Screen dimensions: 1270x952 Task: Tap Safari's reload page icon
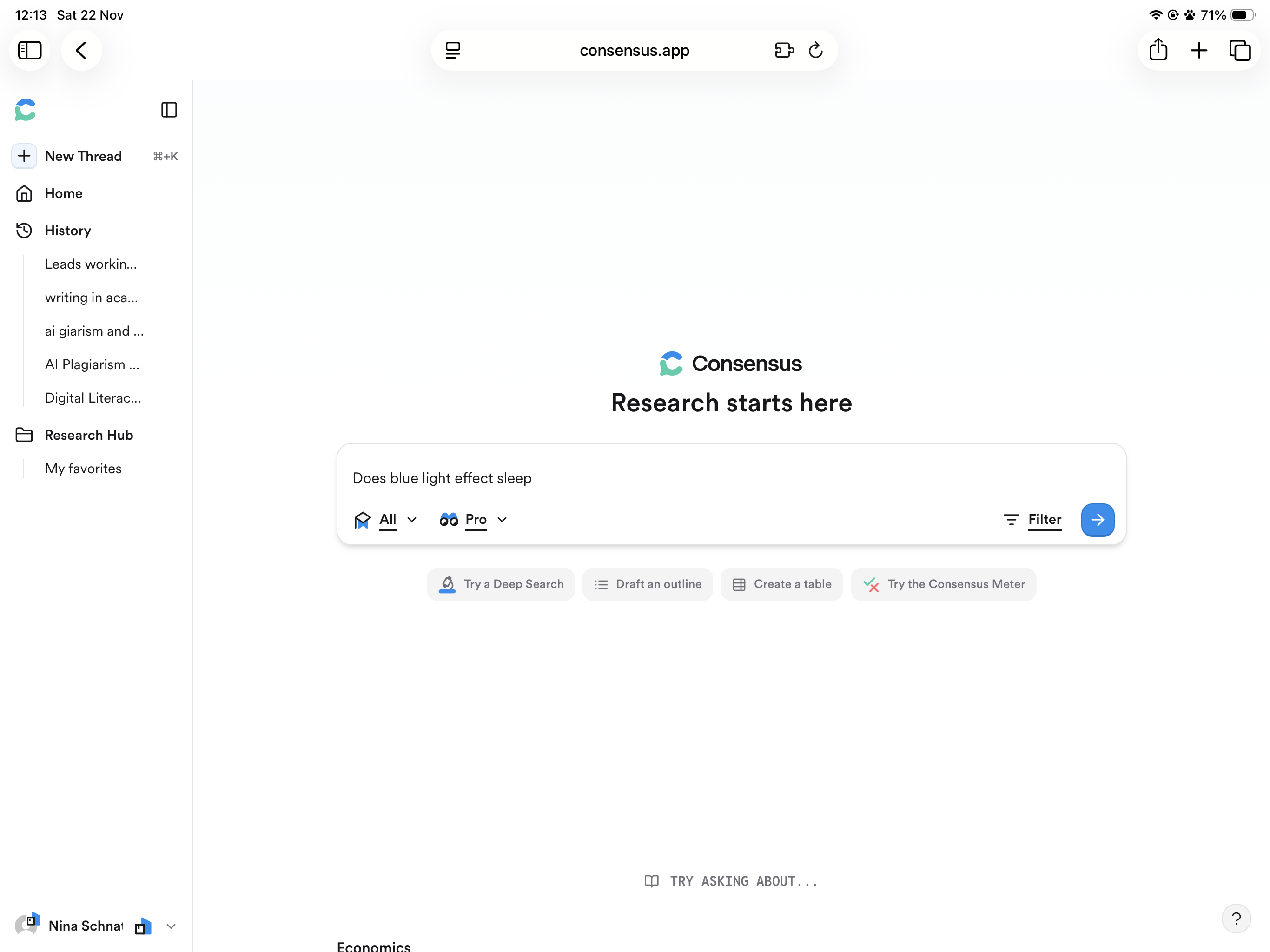coord(815,51)
